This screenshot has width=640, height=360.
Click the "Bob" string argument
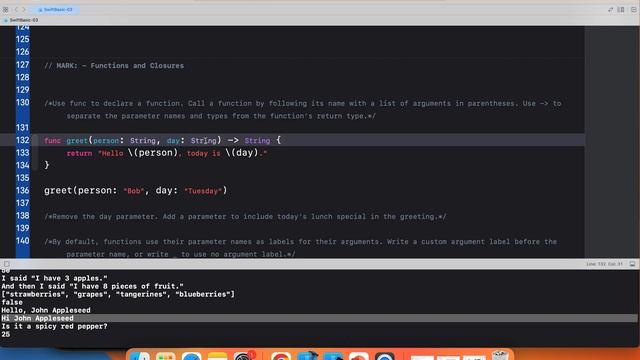click(133, 191)
